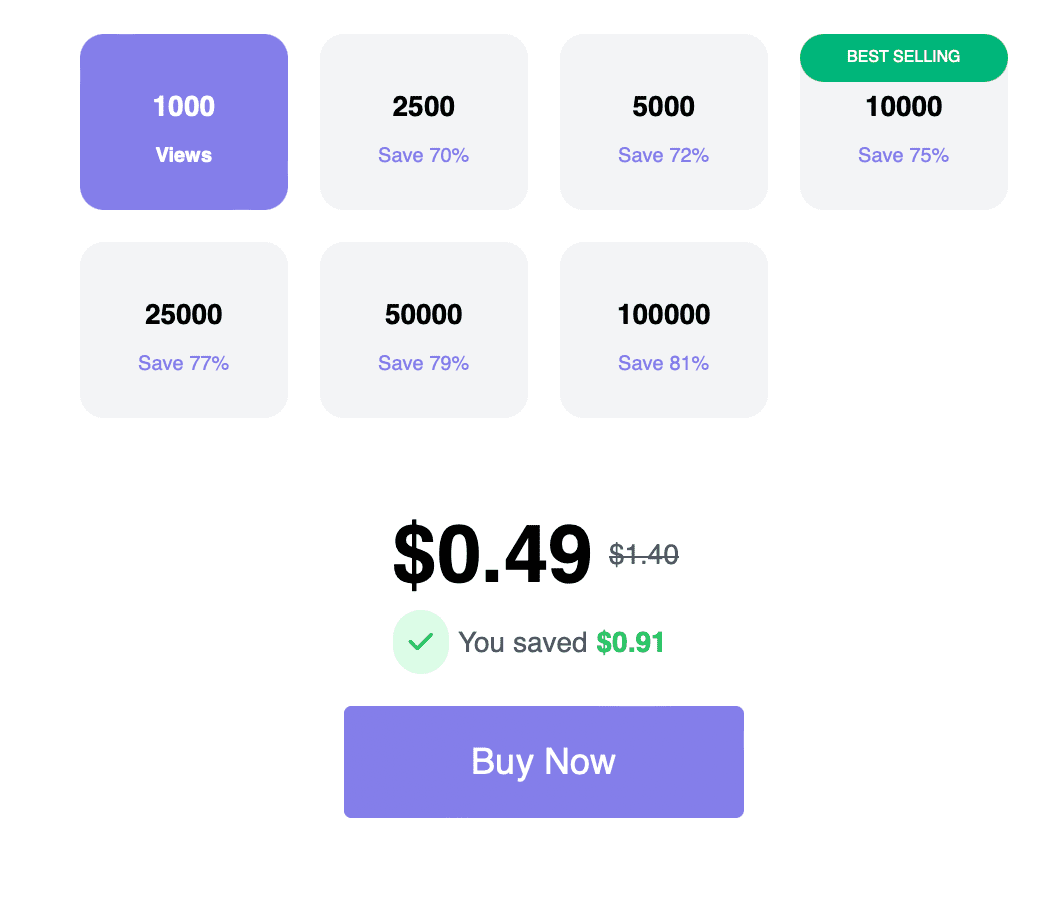
Task: Click Save 70% under 2500
Action: (x=424, y=155)
